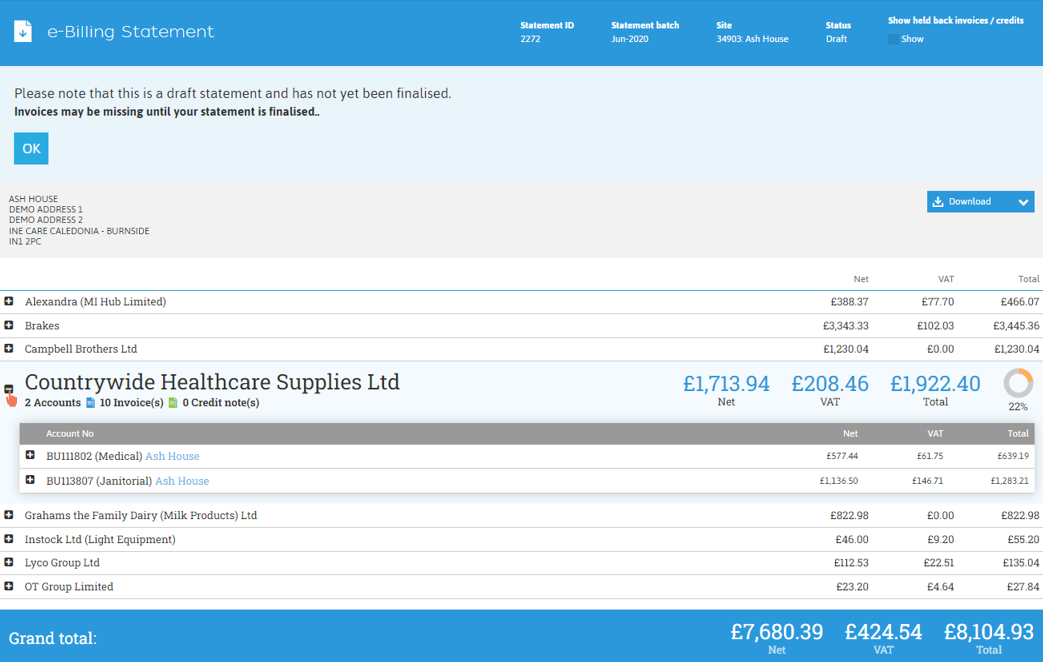This screenshot has width=1043, height=662.
Task: Click grand total VAT £424.54
Action: tap(883, 631)
